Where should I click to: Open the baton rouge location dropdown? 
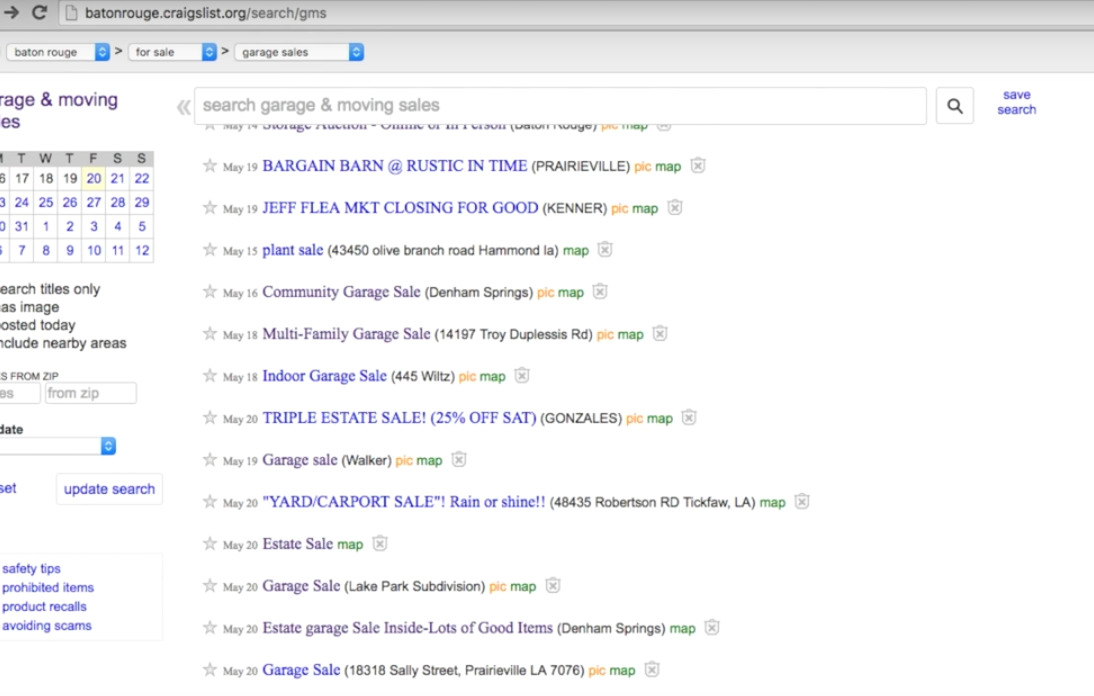click(x=58, y=52)
